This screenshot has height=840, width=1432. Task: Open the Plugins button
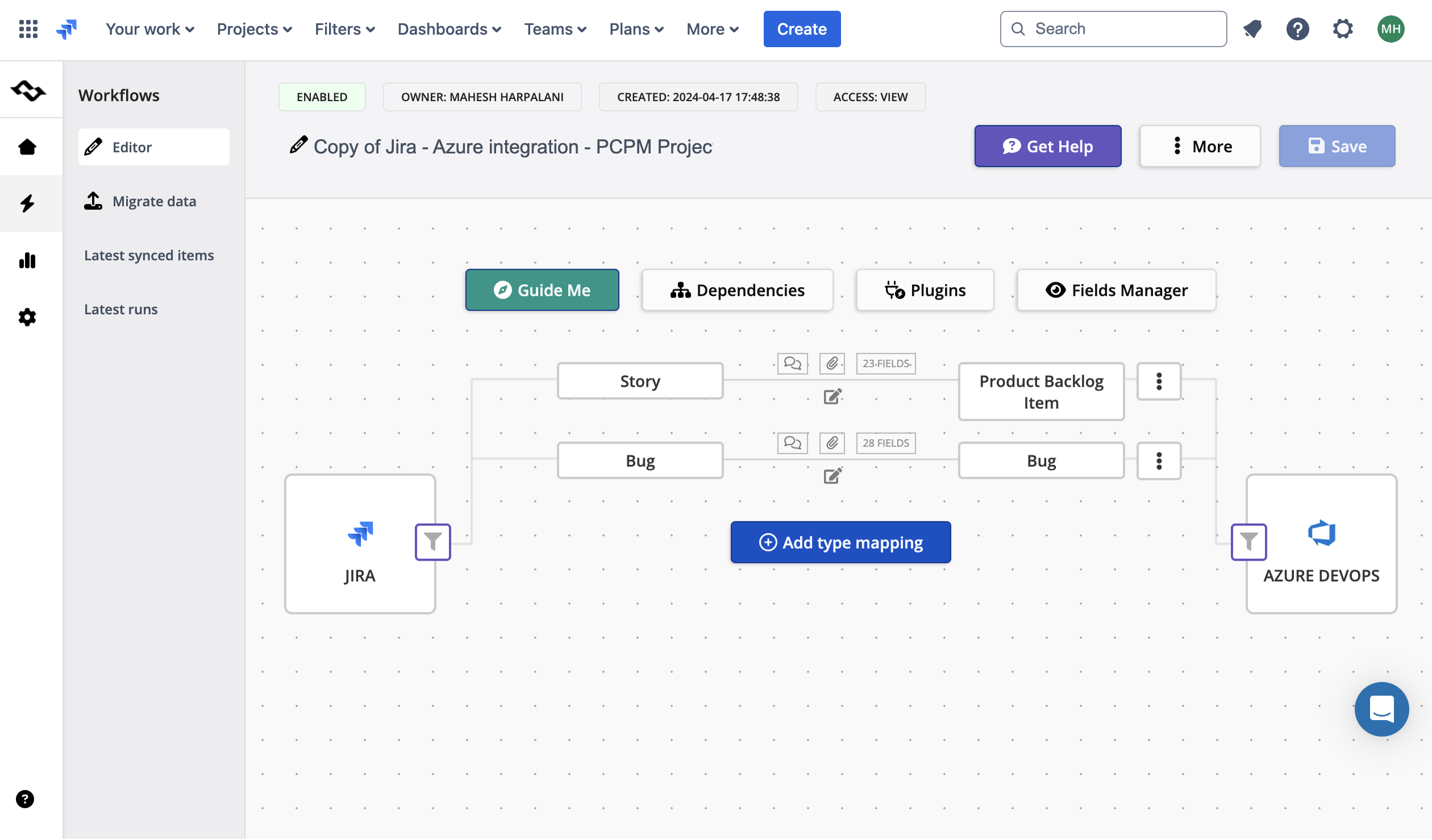point(925,290)
